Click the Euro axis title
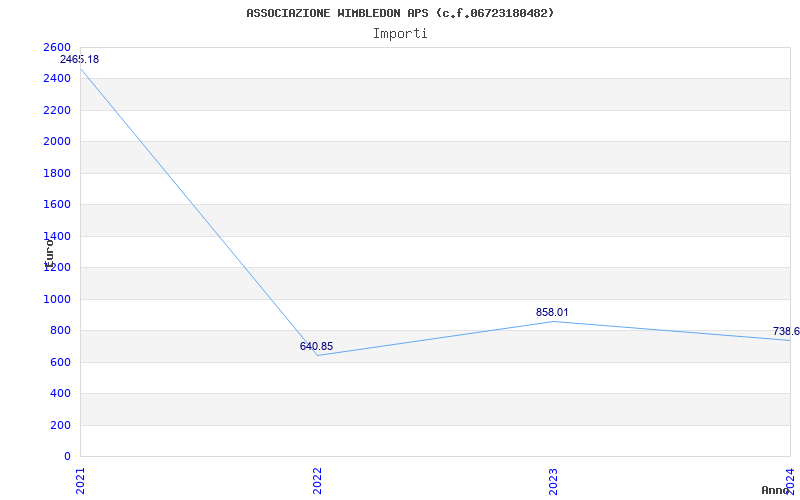The height and width of the screenshot is (500, 800). [49, 253]
